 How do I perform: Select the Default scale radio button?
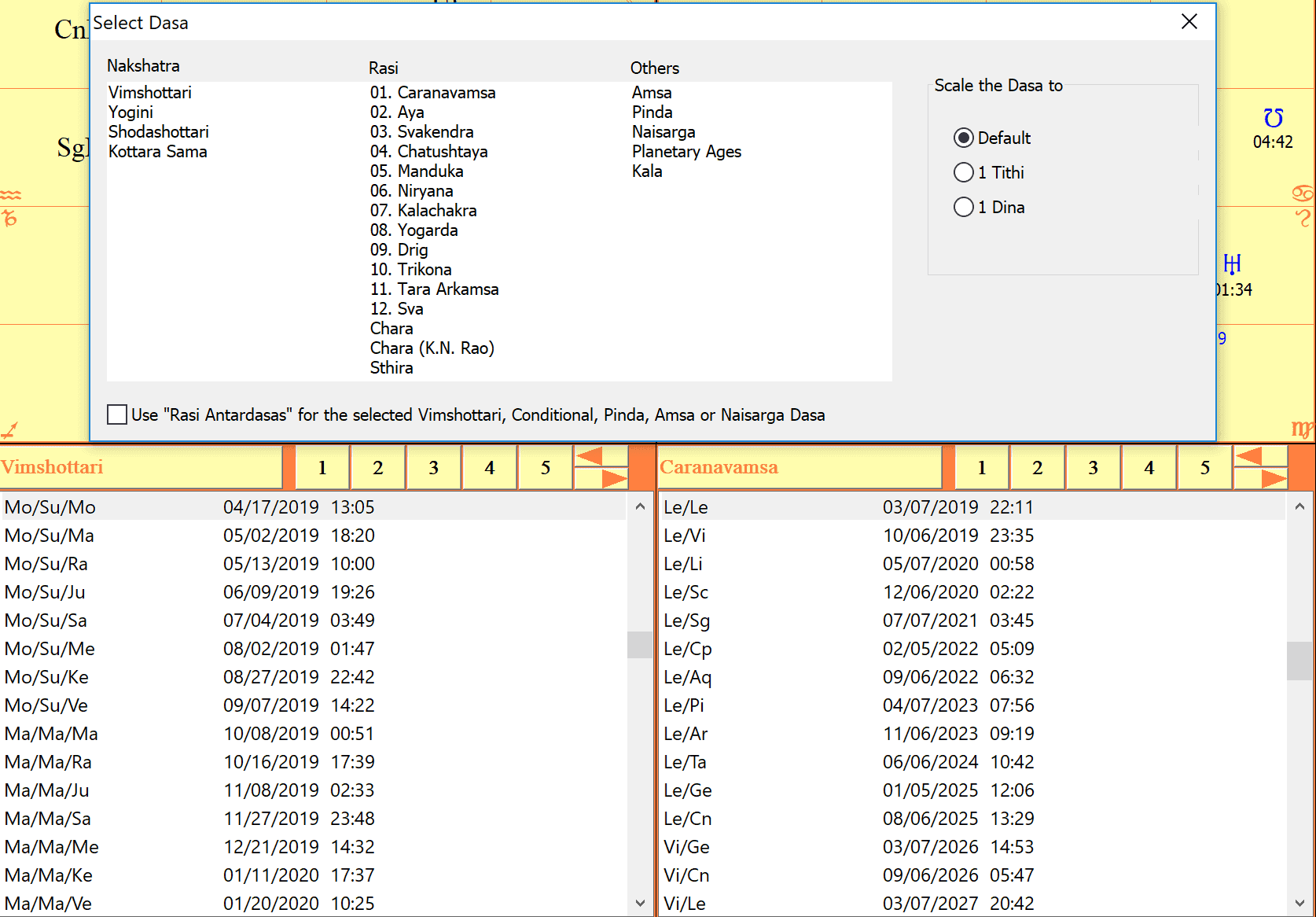coord(963,138)
